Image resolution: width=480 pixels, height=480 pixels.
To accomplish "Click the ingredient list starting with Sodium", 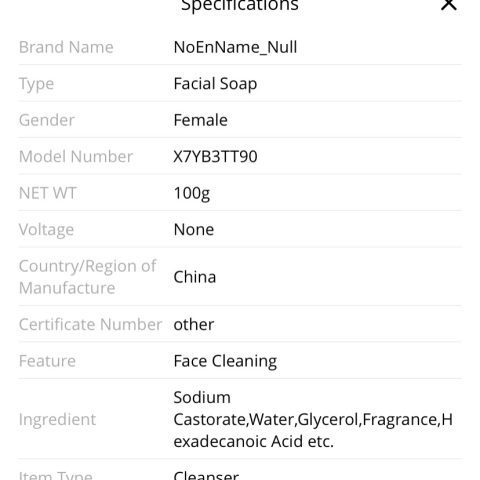I will pyautogui.click(x=313, y=419).
